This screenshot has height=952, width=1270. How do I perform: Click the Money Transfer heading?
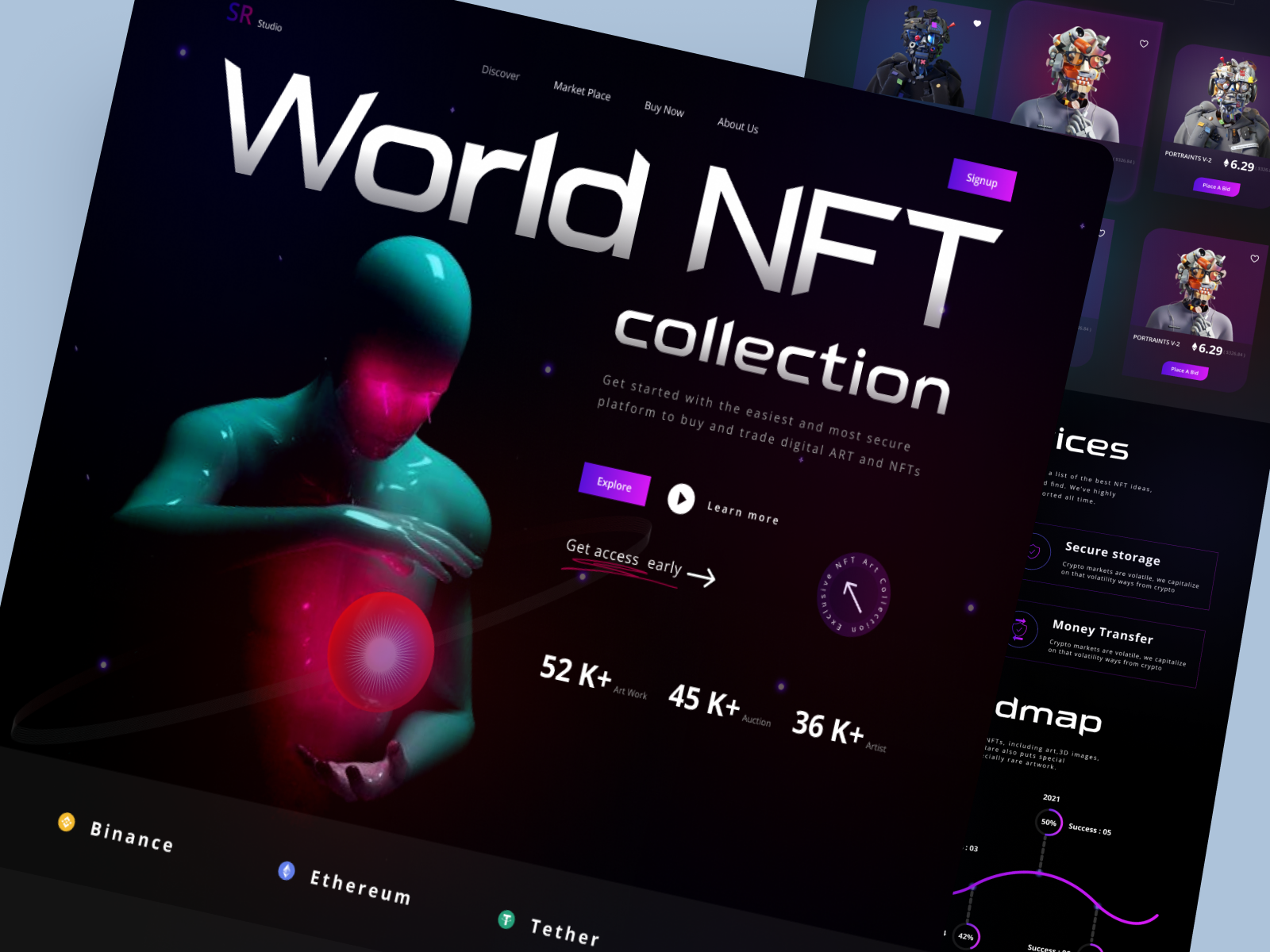pos(1103,631)
